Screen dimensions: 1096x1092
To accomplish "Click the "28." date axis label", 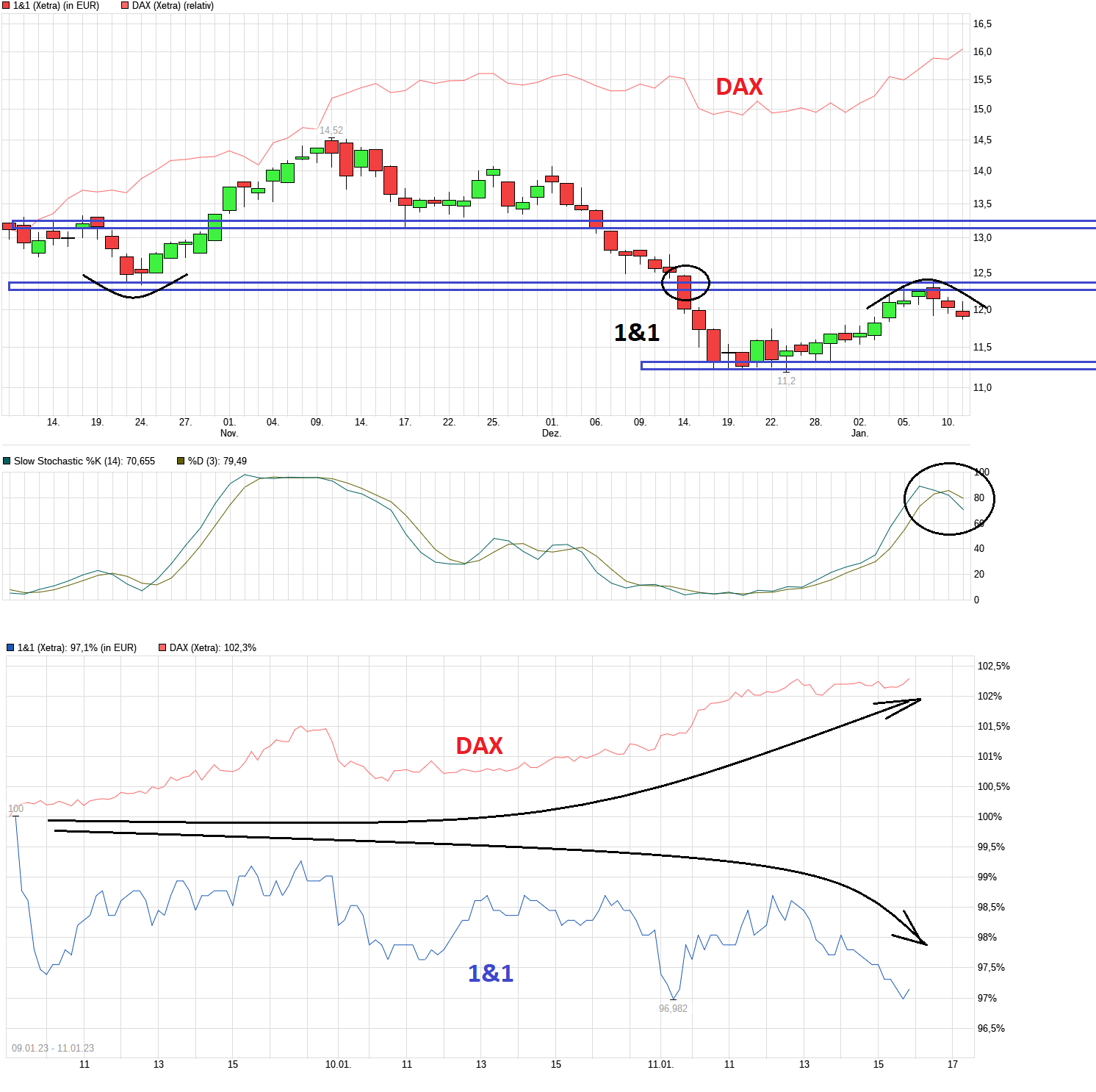I will click(x=815, y=423).
